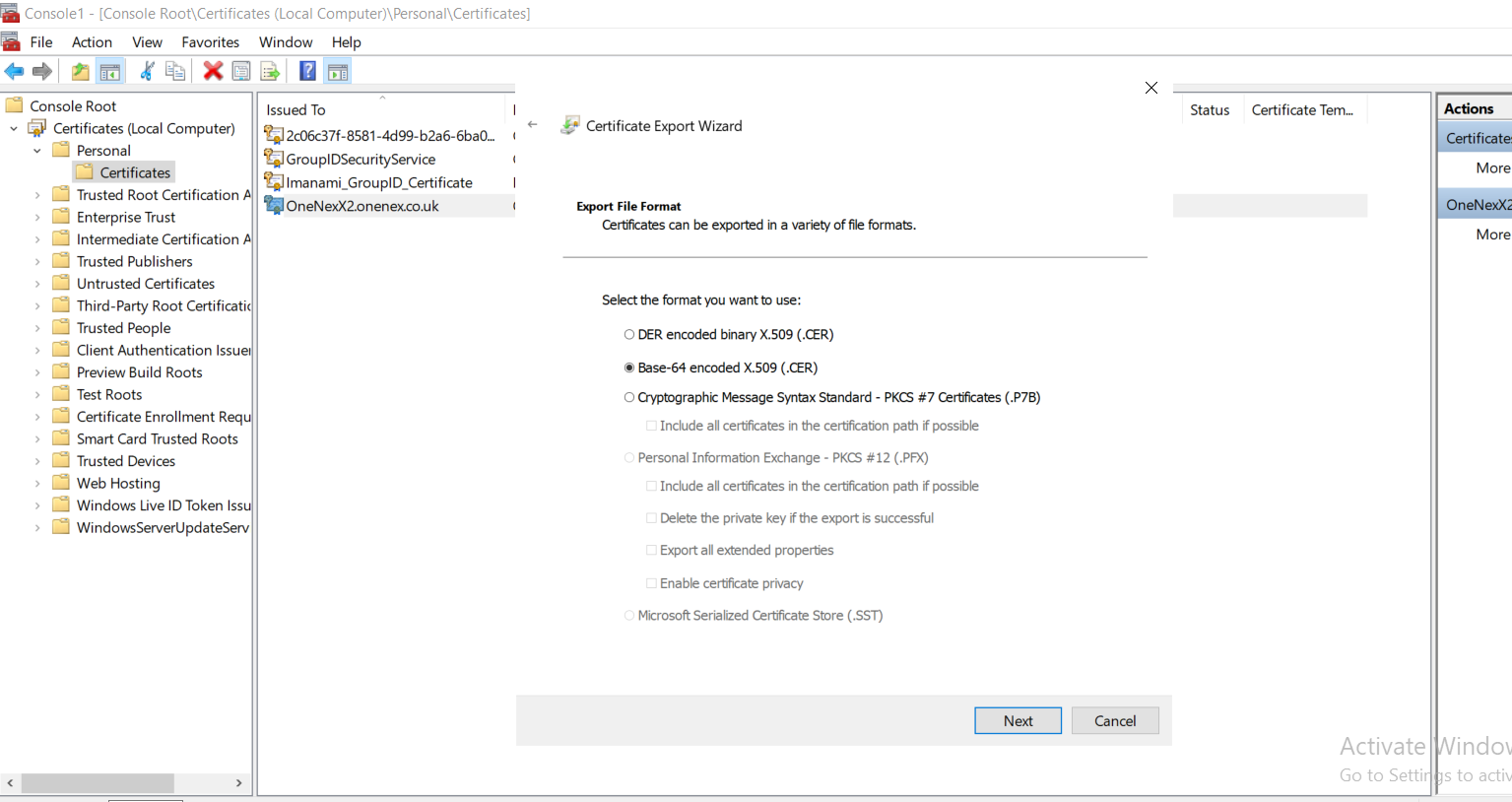The width and height of the screenshot is (1512, 802).
Task: Click the Copy icon in the toolbar
Action: pos(175,70)
